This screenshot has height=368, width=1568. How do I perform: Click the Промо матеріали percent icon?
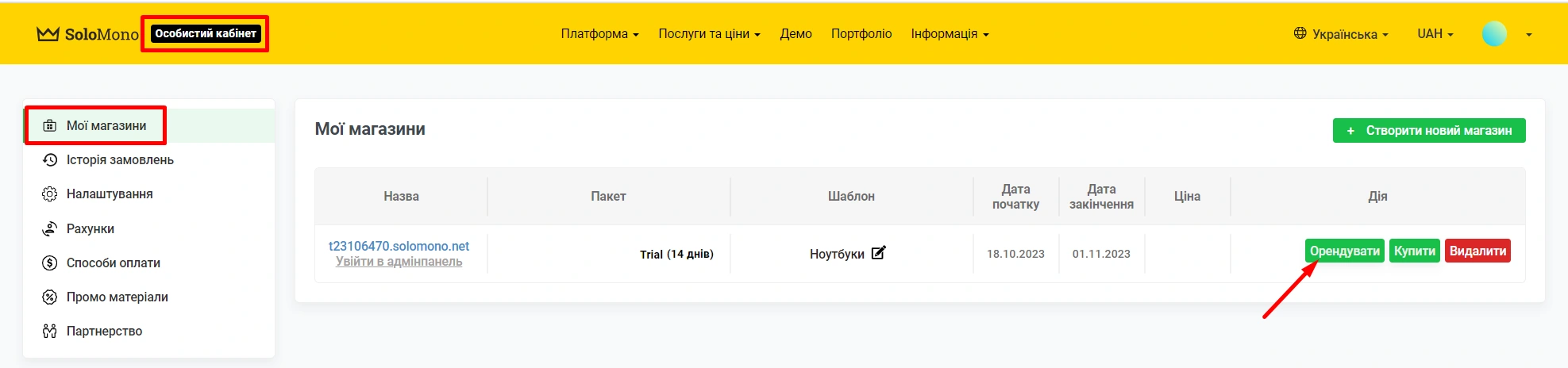(49, 297)
